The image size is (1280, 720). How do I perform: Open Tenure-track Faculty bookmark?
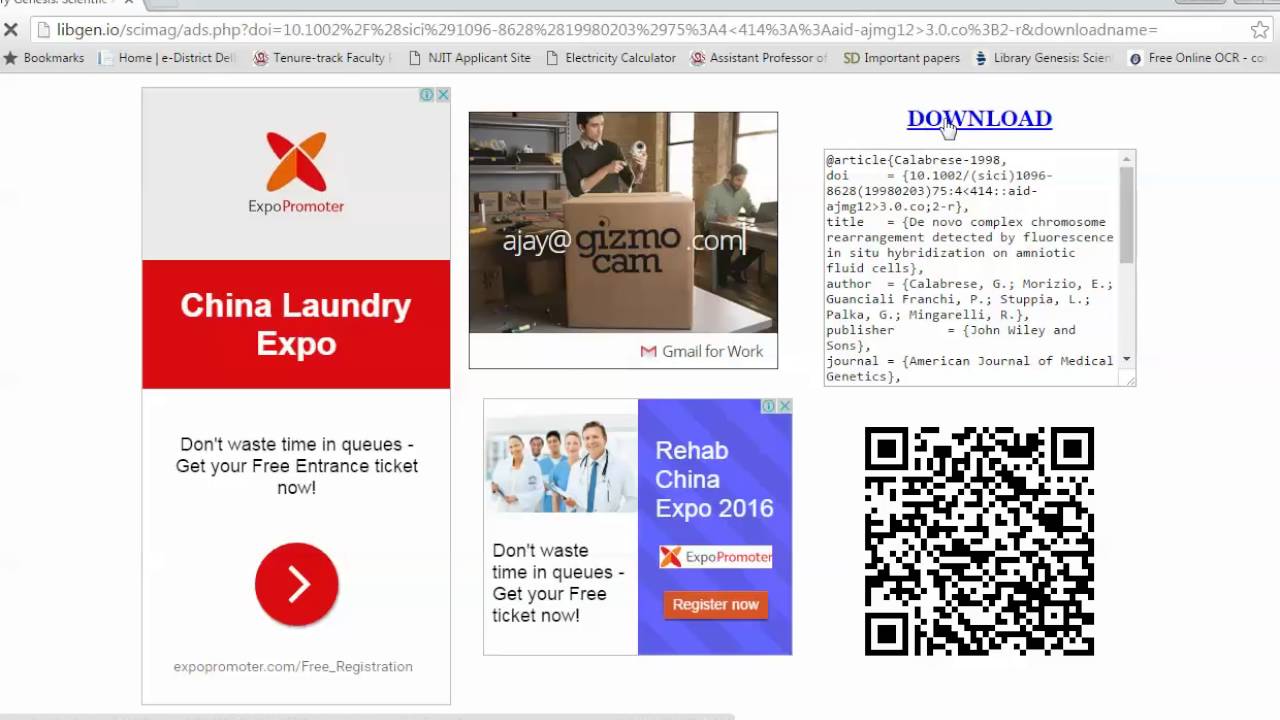coord(322,58)
